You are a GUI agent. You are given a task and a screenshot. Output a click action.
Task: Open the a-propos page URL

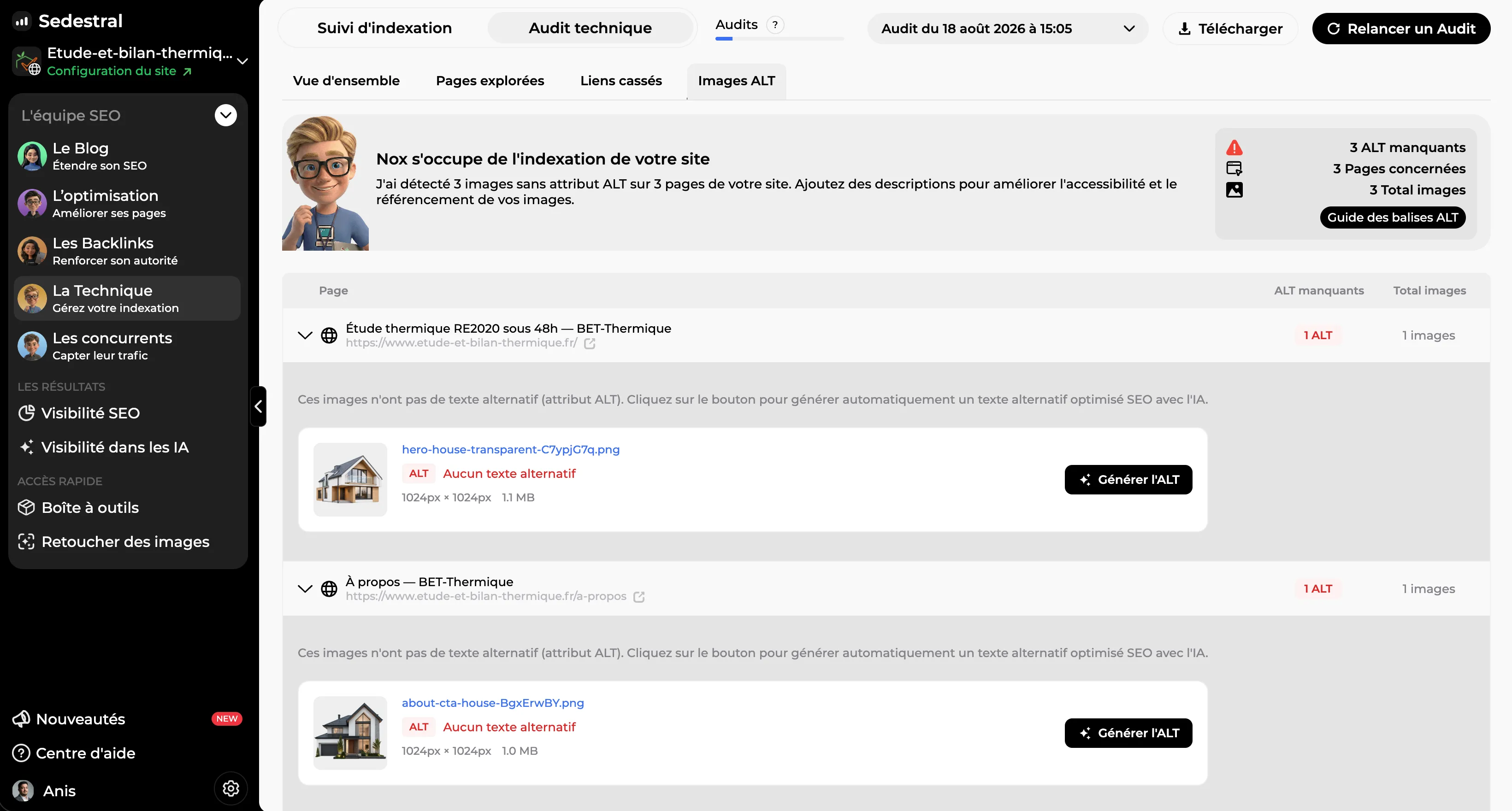point(486,596)
